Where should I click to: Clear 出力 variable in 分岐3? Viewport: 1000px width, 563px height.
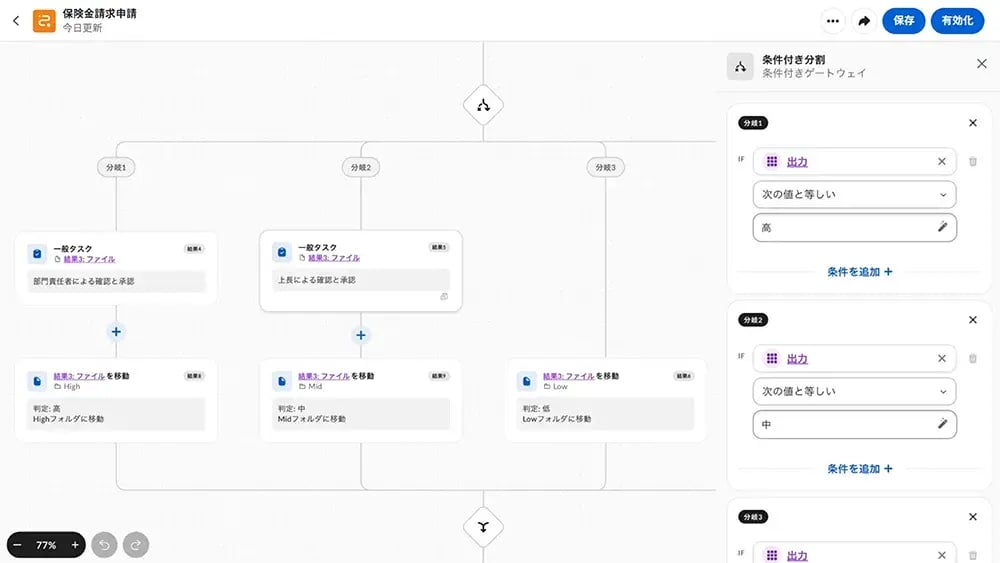coord(941,555)
